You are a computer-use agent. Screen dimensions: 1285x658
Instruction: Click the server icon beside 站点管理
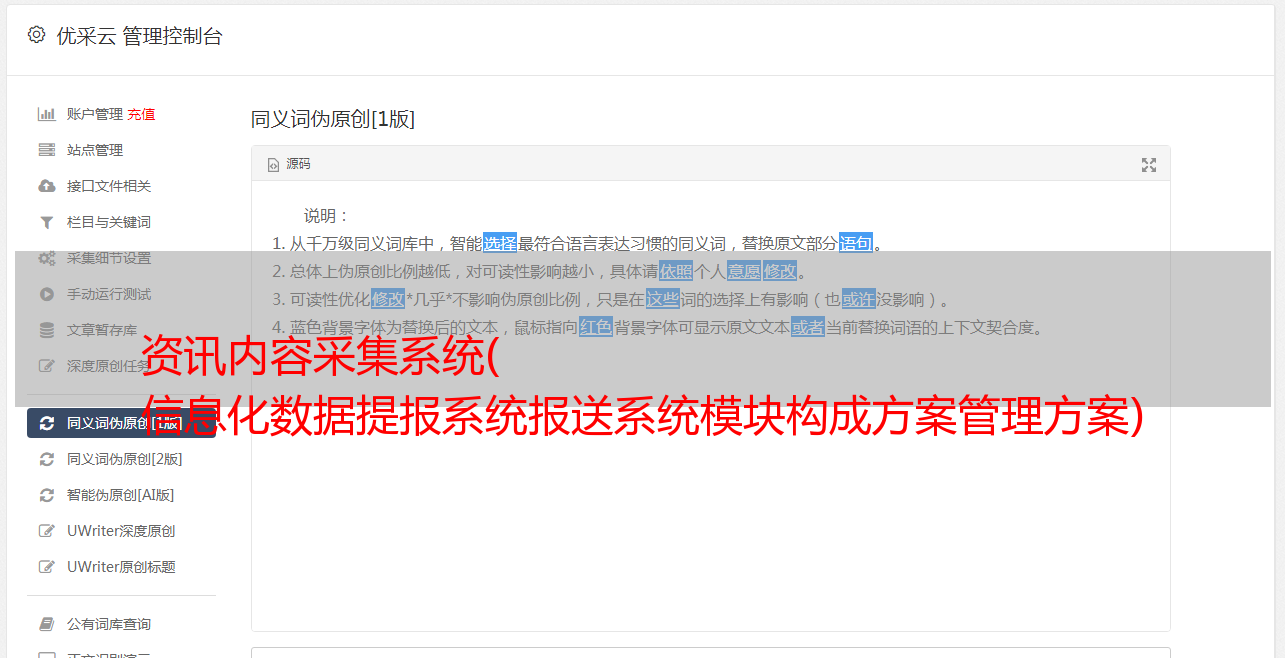(x=47, y=150)
